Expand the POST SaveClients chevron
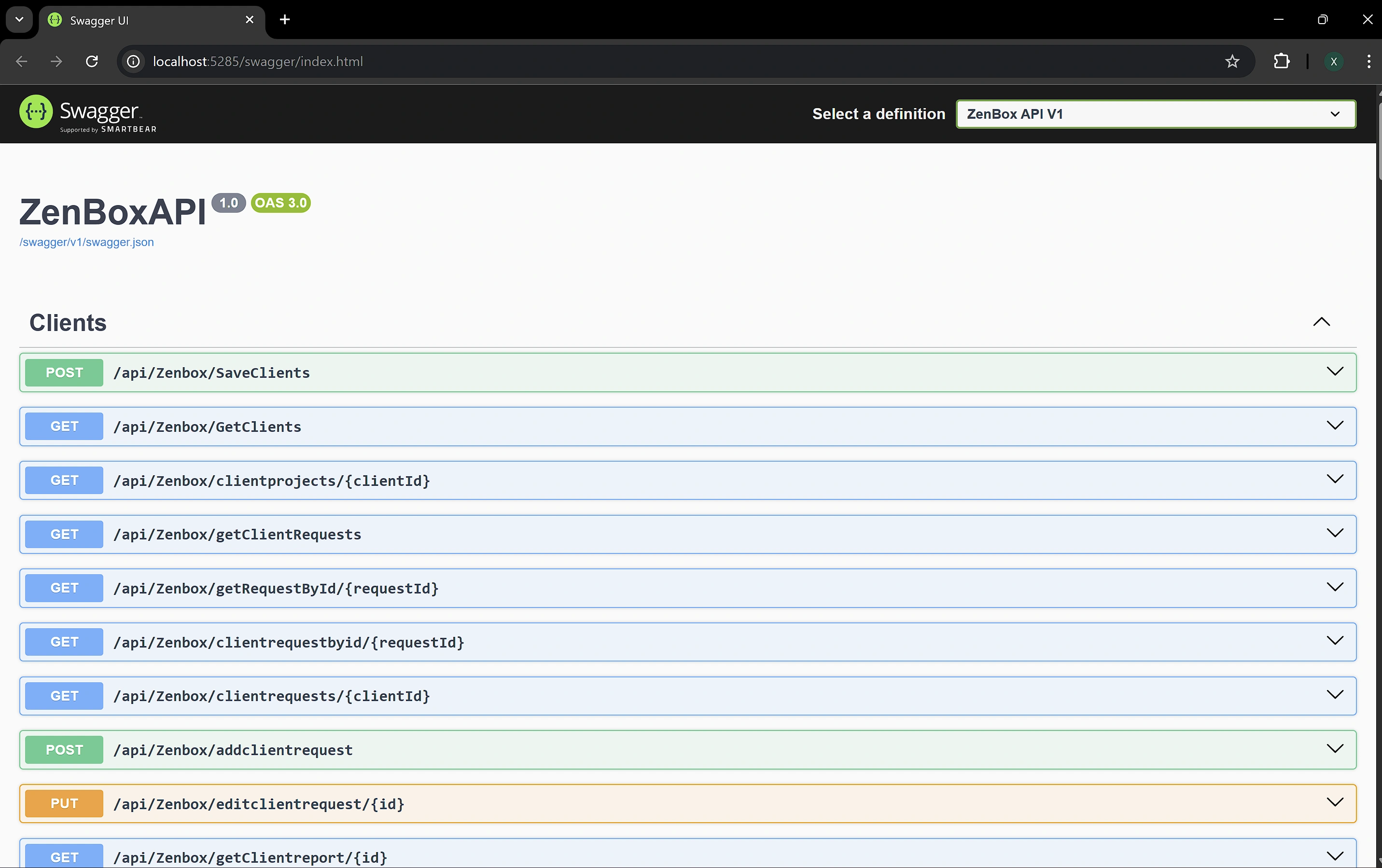This screenshot has width=1382, height=868. click(1335, 371)
